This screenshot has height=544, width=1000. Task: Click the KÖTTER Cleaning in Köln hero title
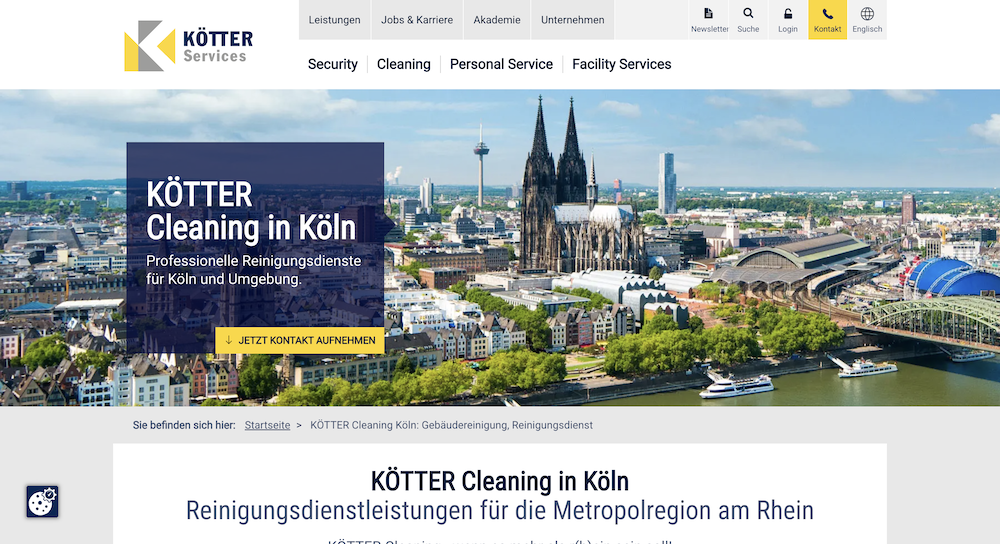pyautogui.click(x=251, y=211)
